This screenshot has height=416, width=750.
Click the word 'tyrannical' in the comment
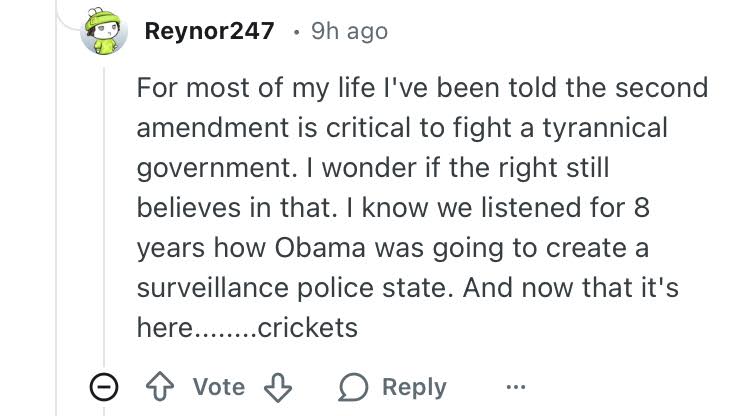pyautogui.click(x=605, y=129)
